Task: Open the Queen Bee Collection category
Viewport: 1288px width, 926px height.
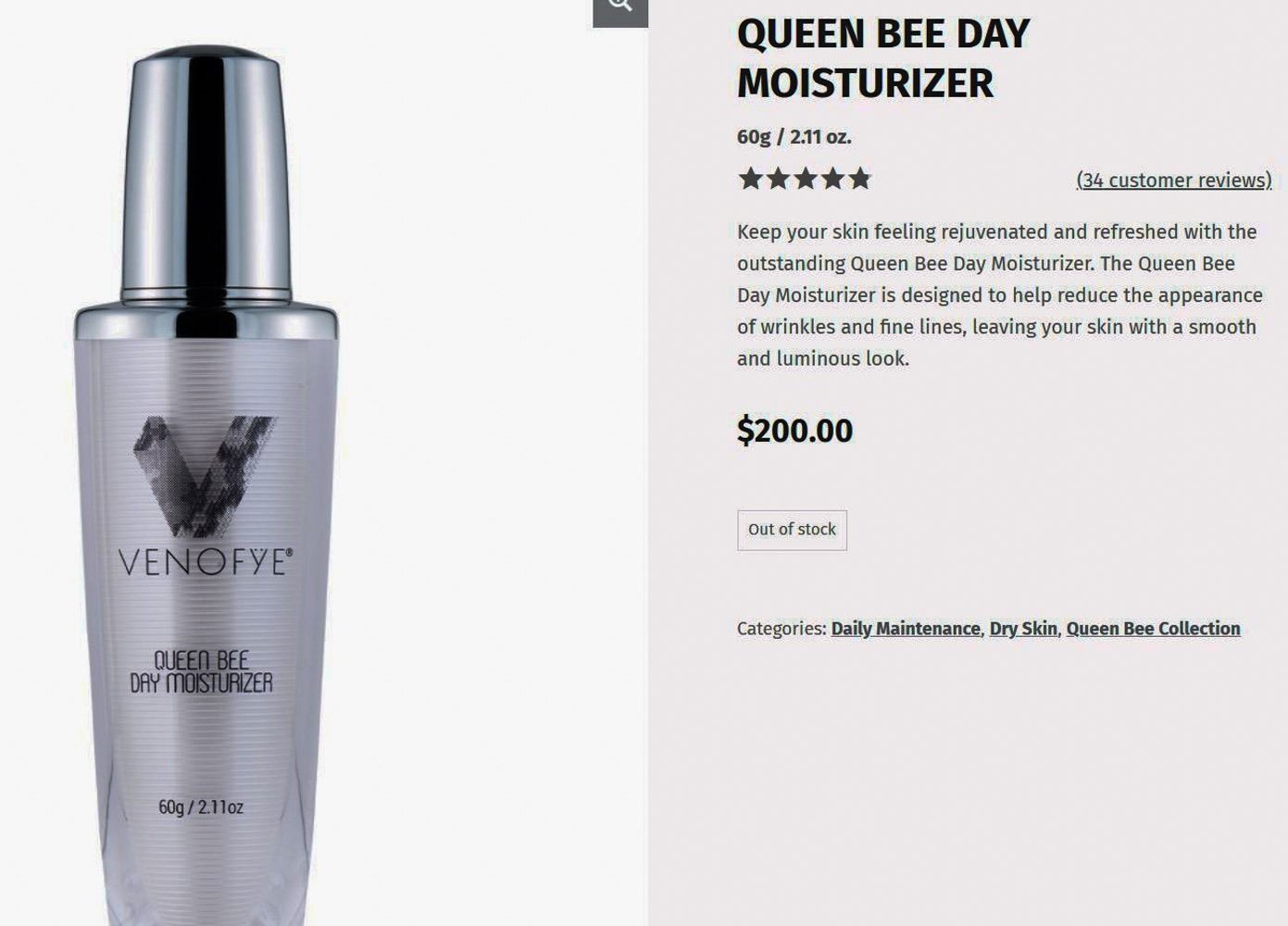Action: pyautogui.click(x=1153, y=629)
